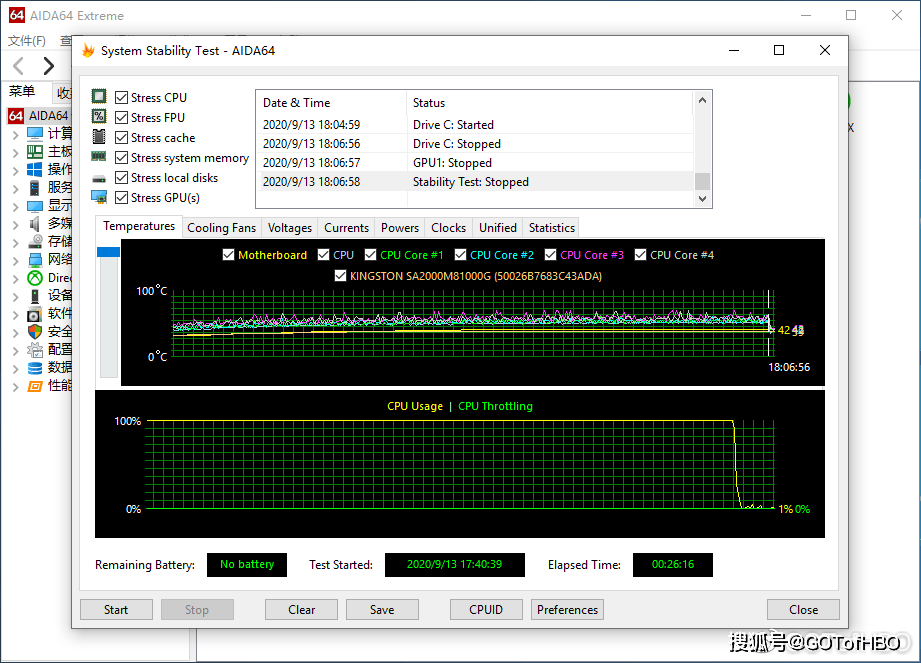
Task: Open the Preferences dialog
Action: (x=567, y=610)
